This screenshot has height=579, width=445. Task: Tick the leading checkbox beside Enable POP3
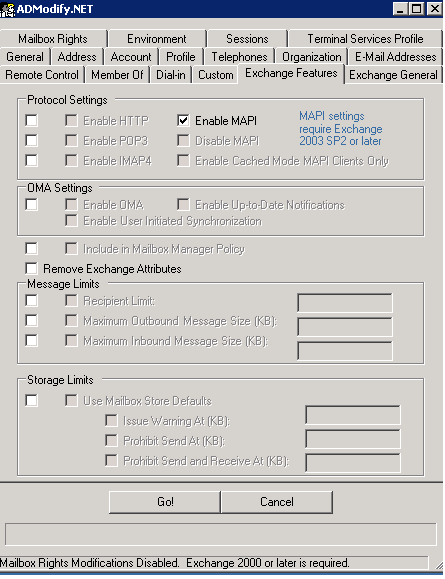pyautogui.click(x=31, y=140)
